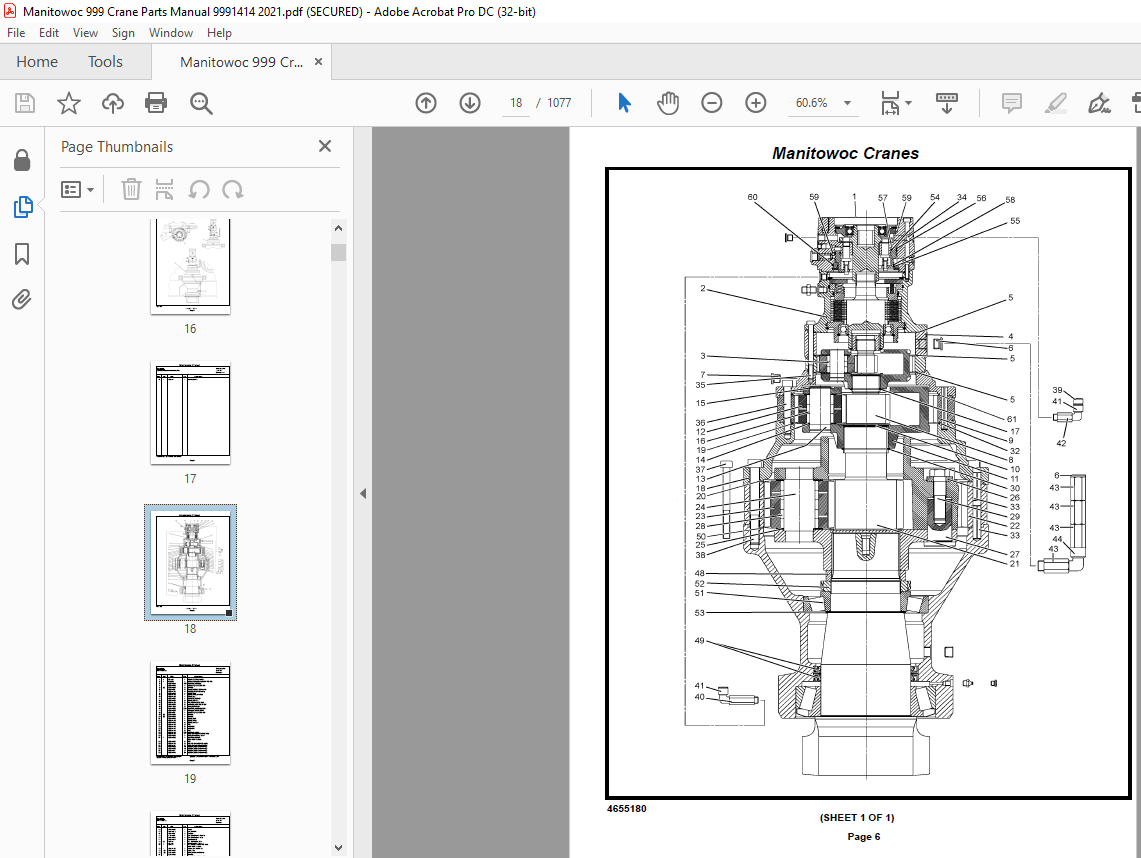1141x858 pixels.
Task: Select page 16 thumbnail
Action: click(191, 266)
